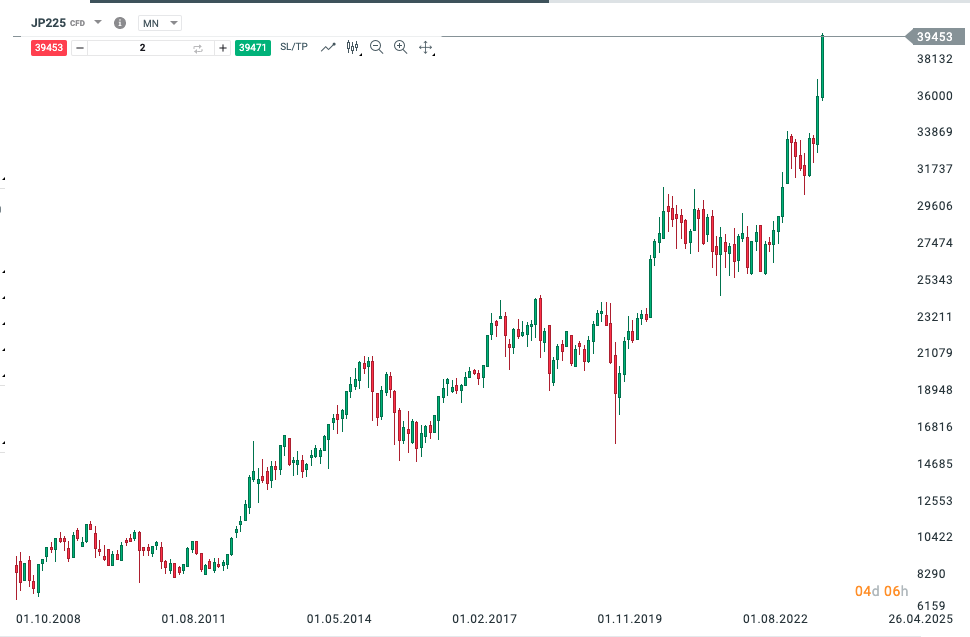
Task: Click the volume input field showing 2
Action: [142, 47]
